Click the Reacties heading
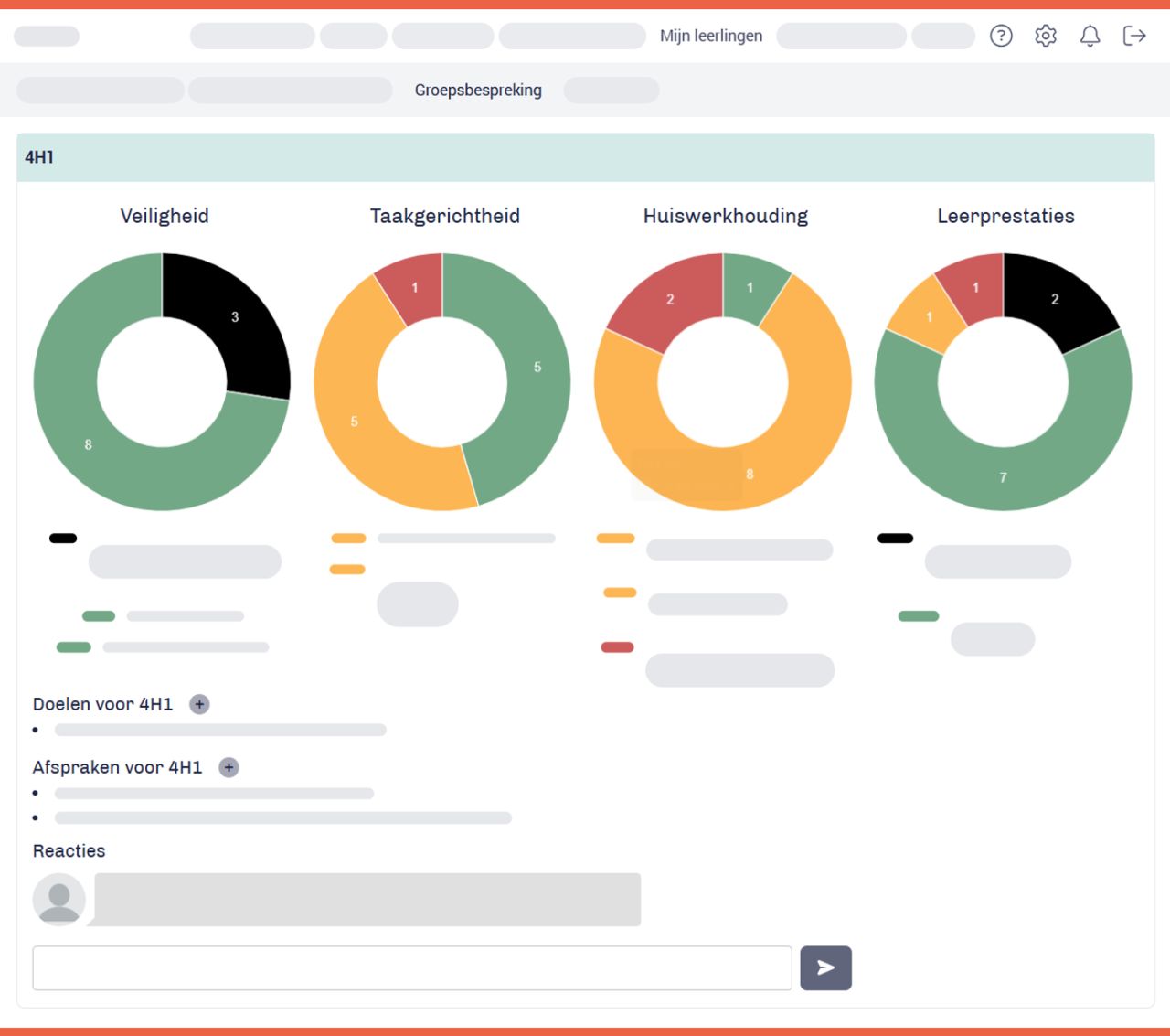Image resolution: width=1170 pixels, height=1036 pixels. pos(69,850)
